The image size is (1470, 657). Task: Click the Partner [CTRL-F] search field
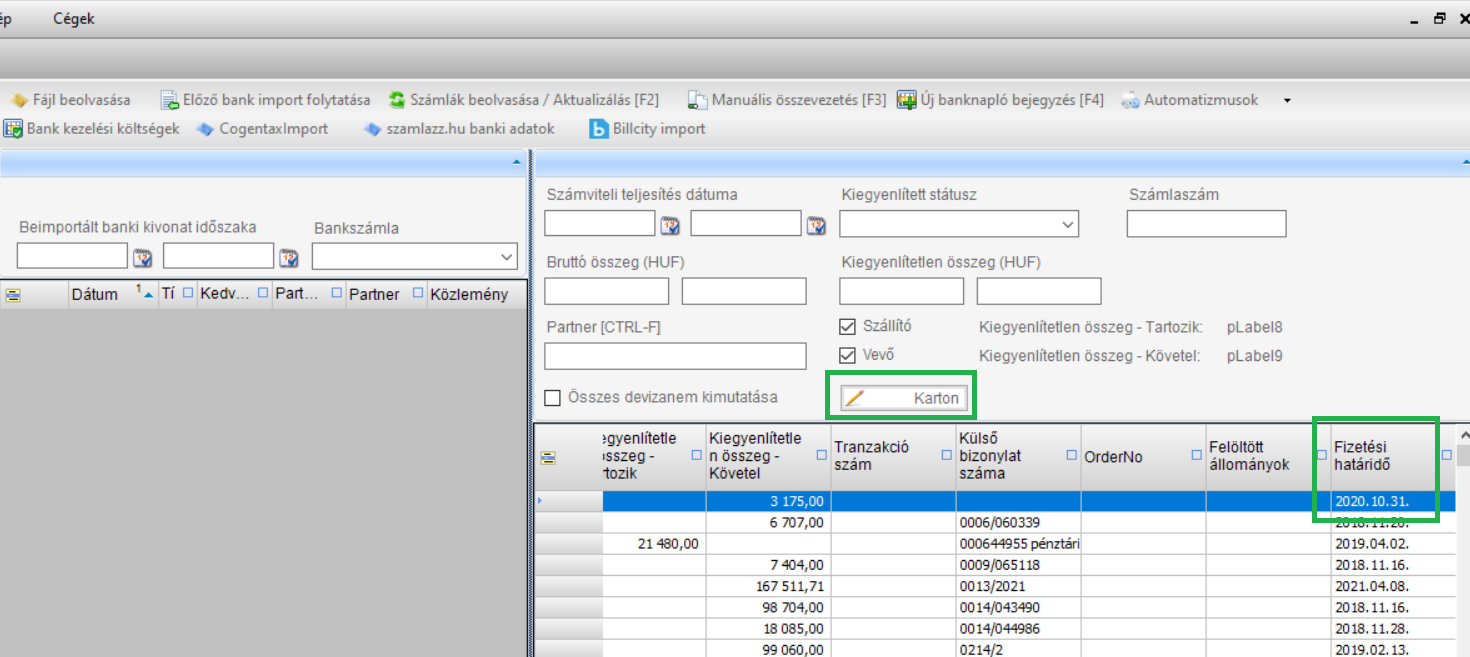pyautogui.click(x=675, y=356)
